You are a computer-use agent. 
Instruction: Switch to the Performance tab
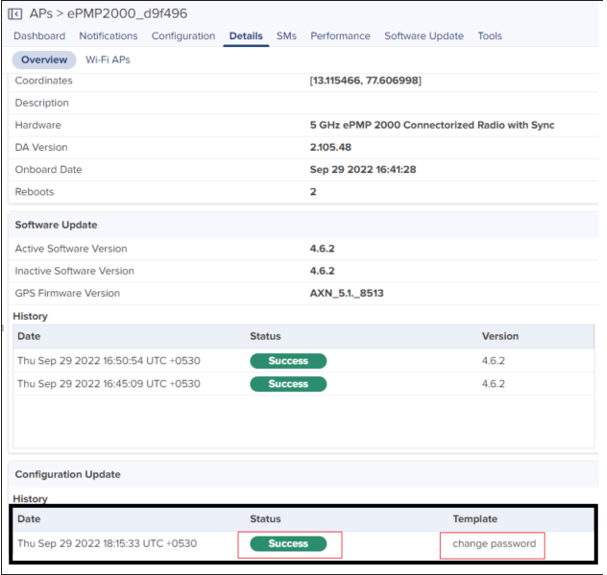(x=340, y=36)
